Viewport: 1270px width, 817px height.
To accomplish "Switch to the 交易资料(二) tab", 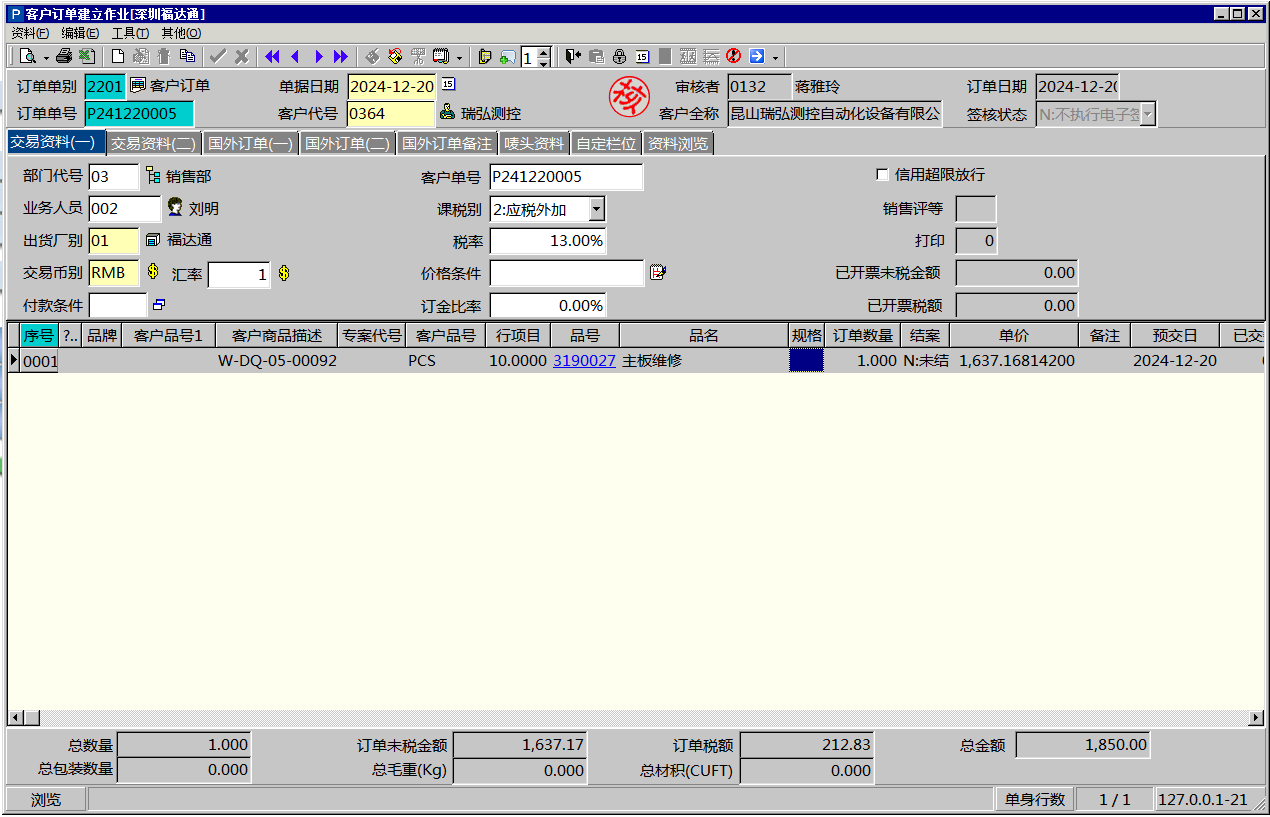I will point(153,144).
